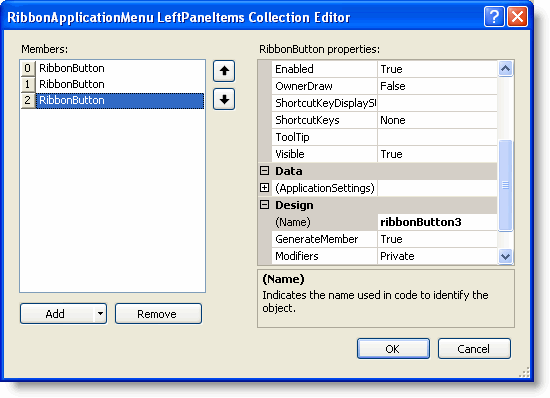The image size is (550, 398).
Task: Move selected member down with arrow button
Action: click(224, 99)
